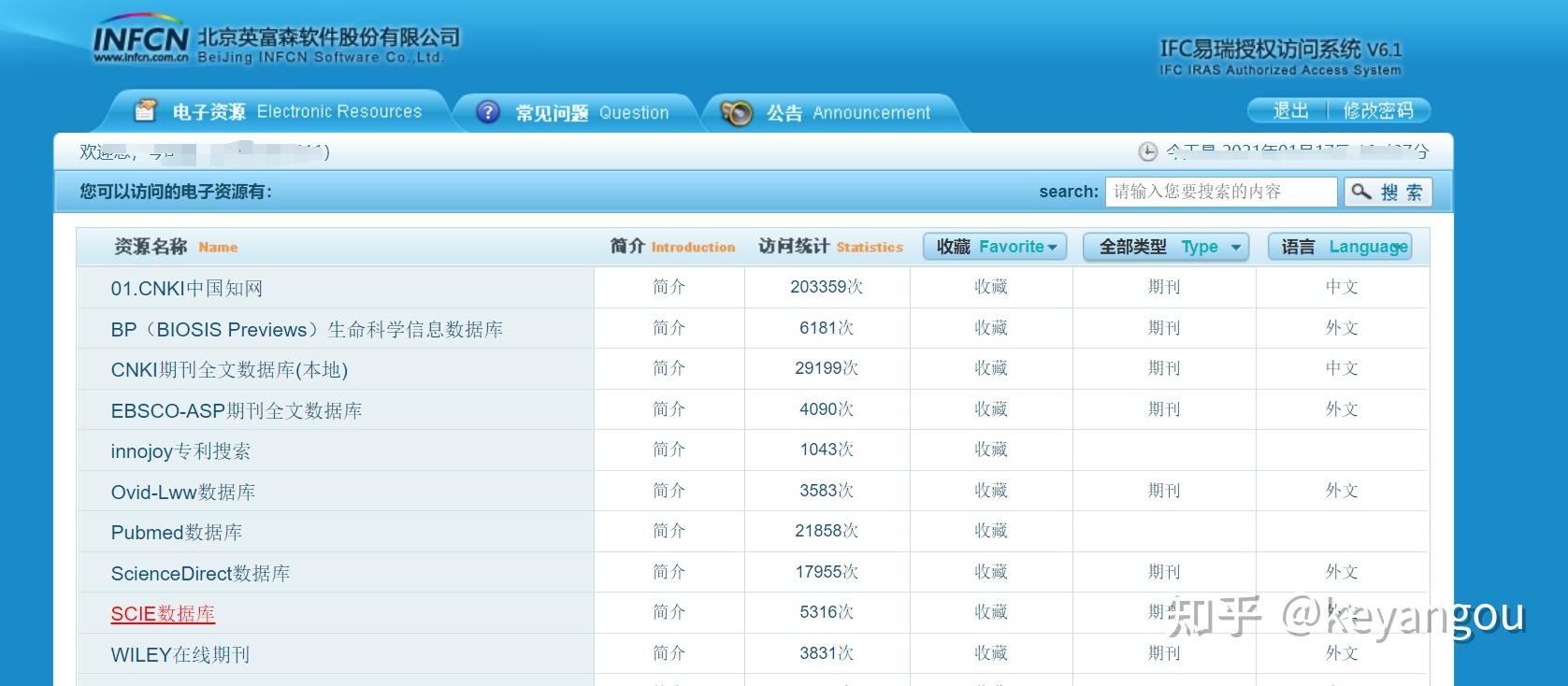Click the 1043次 visit count

(x=827, y=450)
